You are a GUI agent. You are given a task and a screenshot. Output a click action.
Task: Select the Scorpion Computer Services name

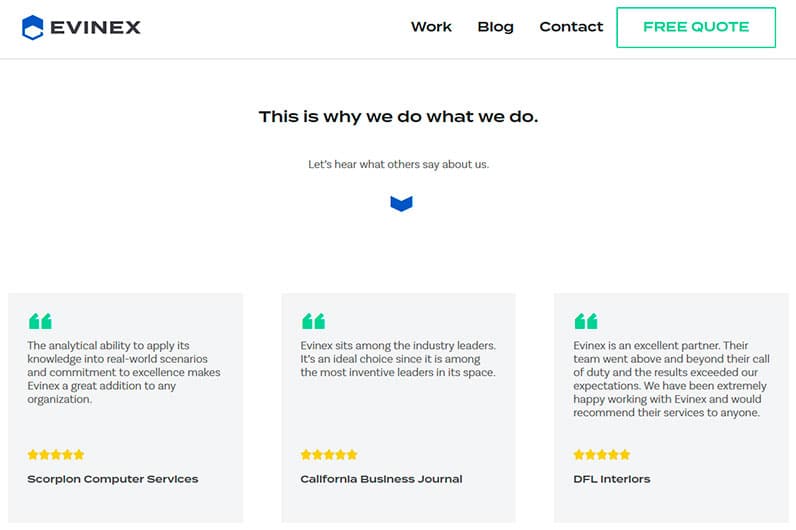113,479
